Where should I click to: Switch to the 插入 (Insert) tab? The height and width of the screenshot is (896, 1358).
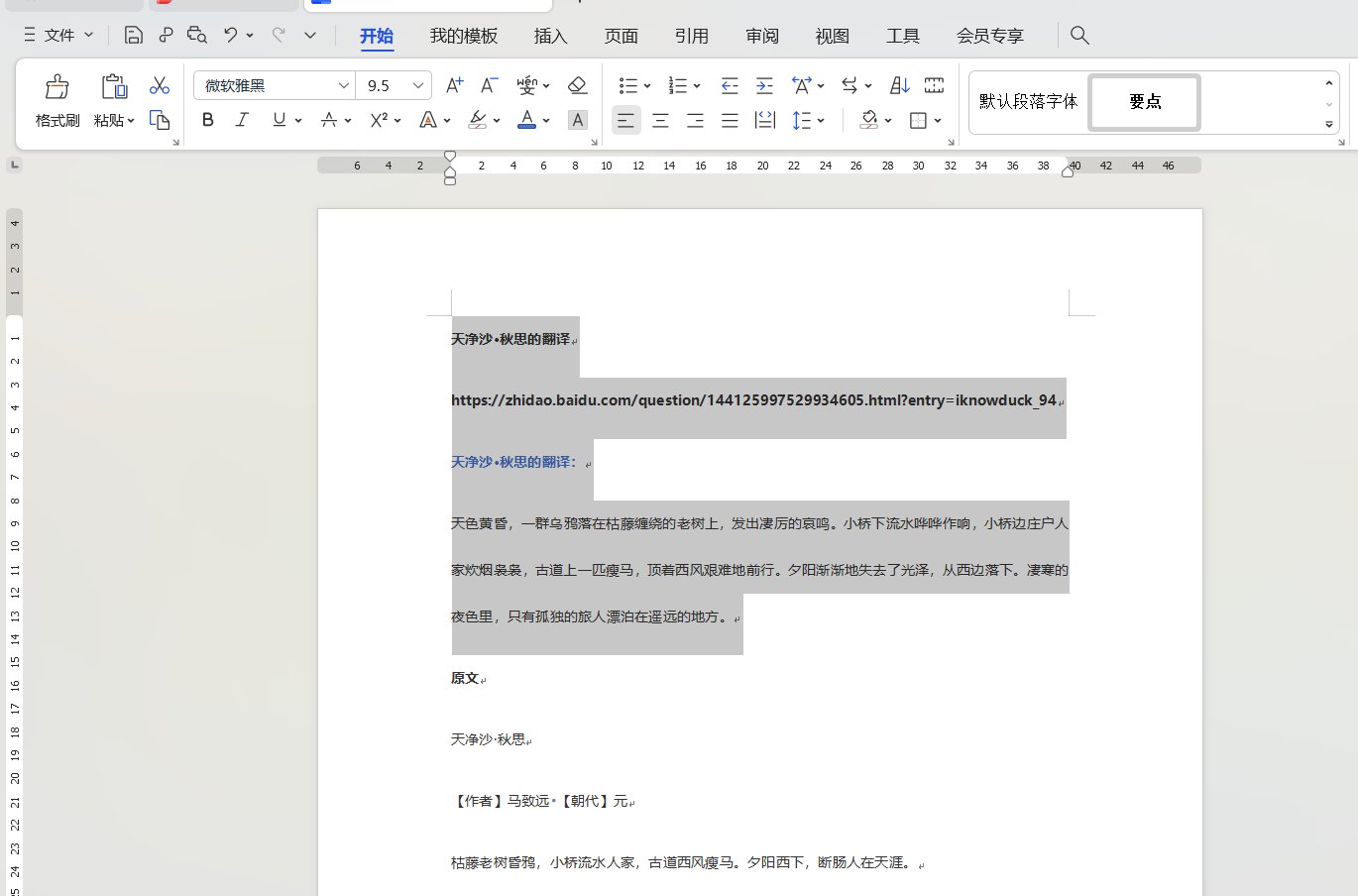550,36
